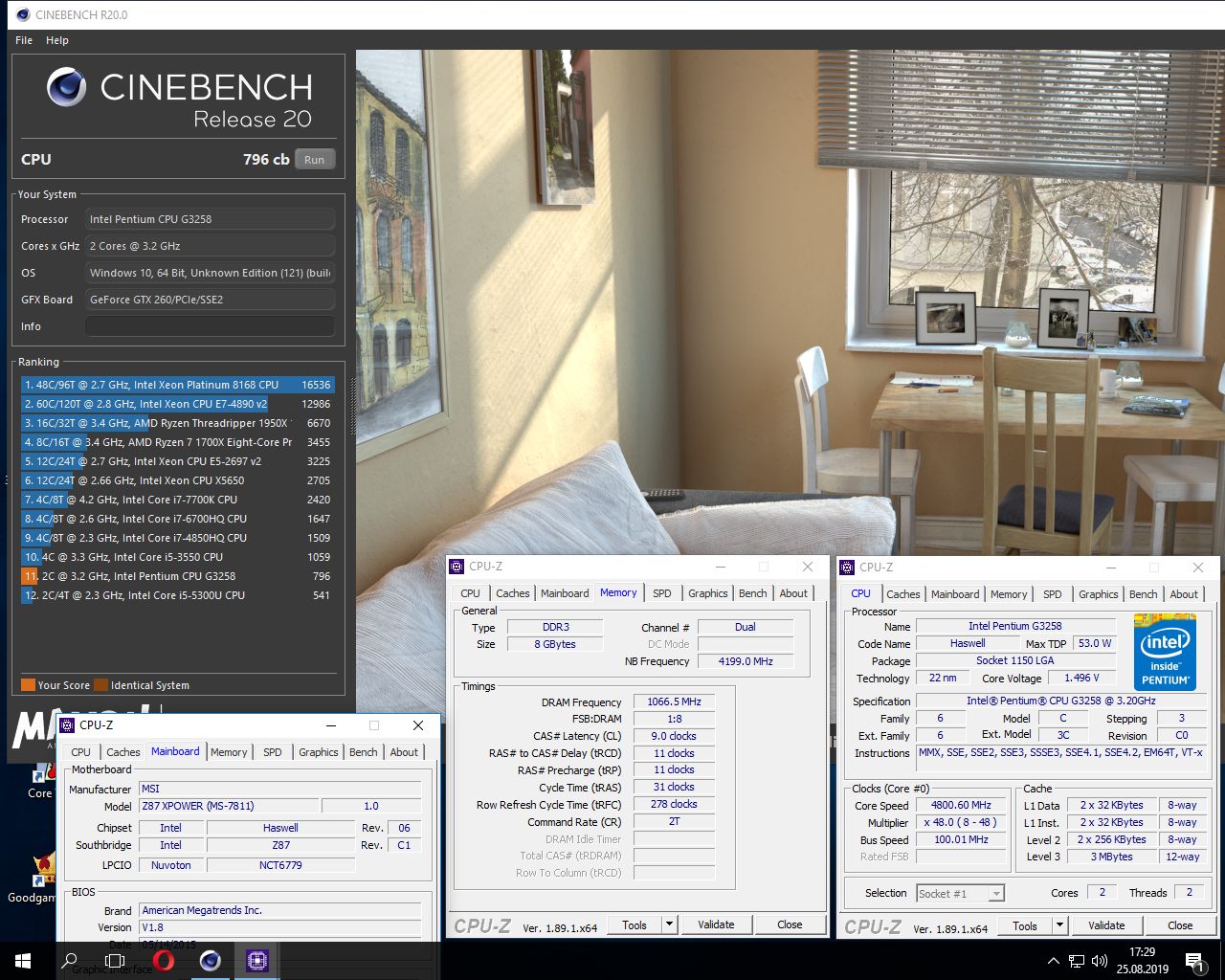Image resolution: width=1225 pixels, height=980 pixels.
Task: Open About tab in right CPU-Z window
Action: 1184,594
